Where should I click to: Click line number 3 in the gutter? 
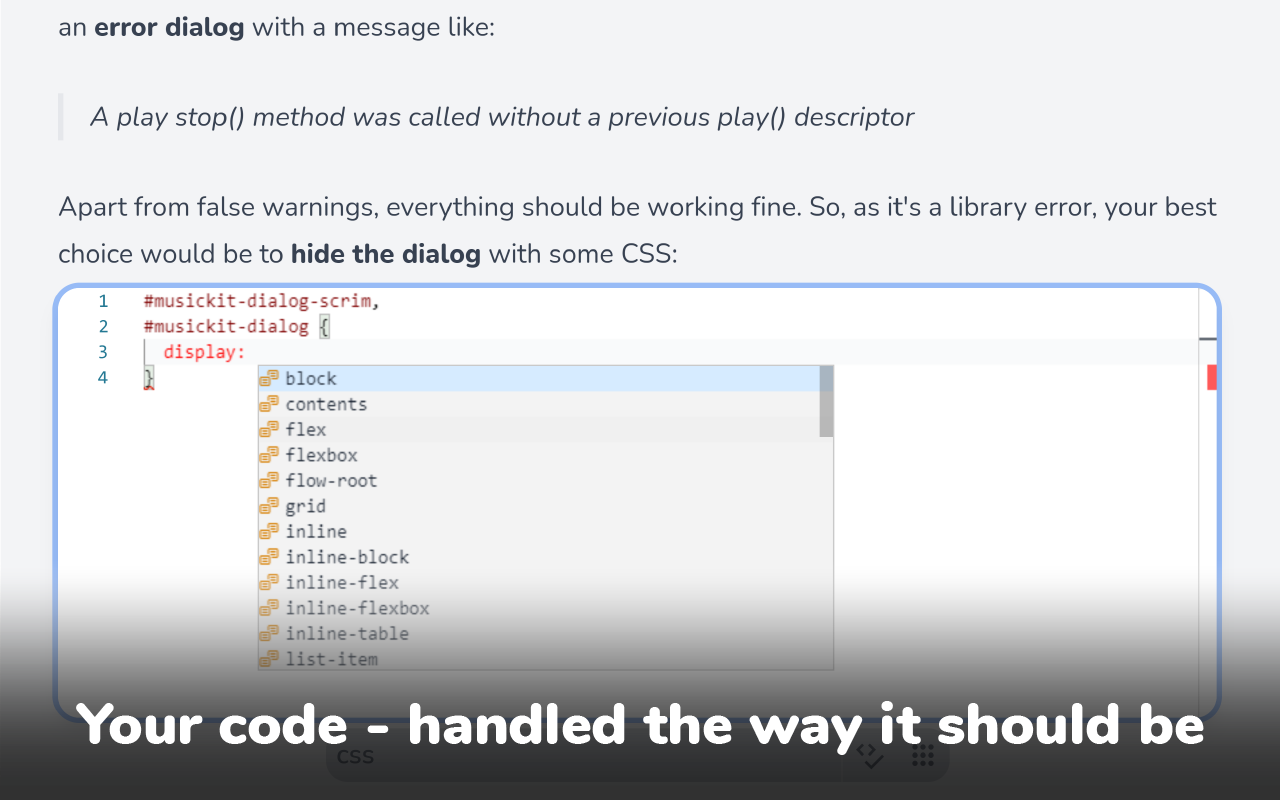(x=102, y=352)
